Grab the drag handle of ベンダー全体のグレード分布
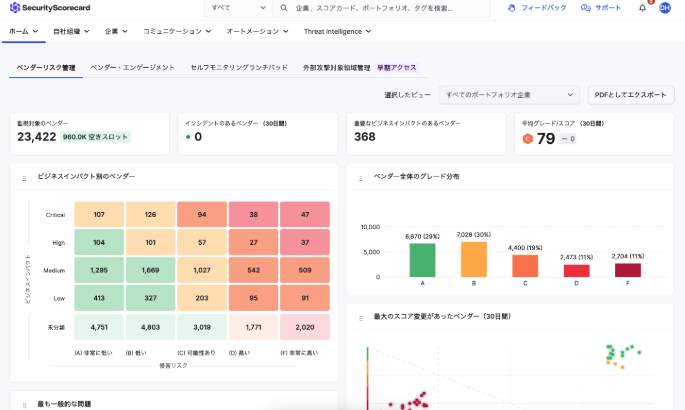This screenshot has width=685, height=410. click(360, 178)
